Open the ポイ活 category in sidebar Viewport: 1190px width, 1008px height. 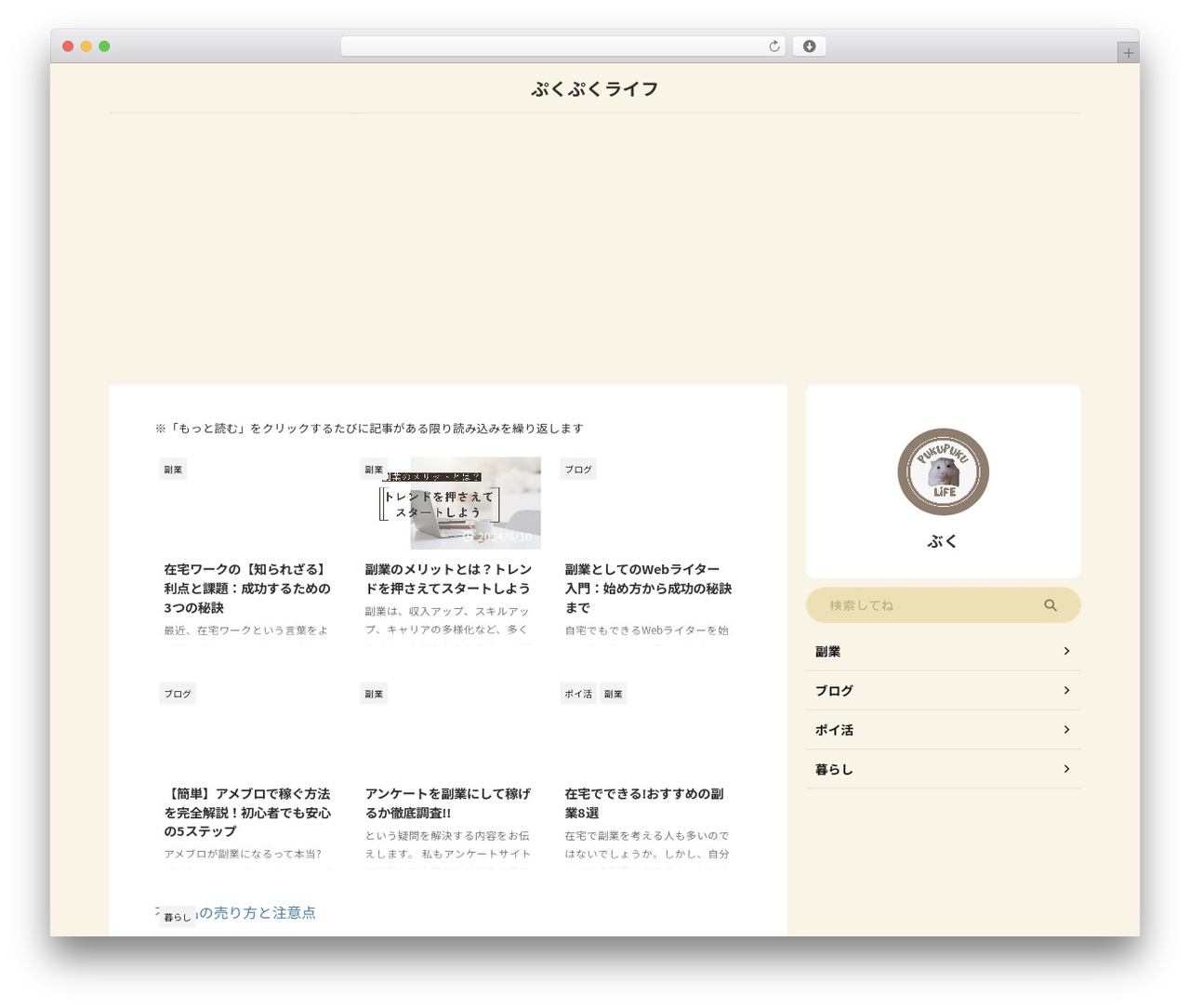943,730
